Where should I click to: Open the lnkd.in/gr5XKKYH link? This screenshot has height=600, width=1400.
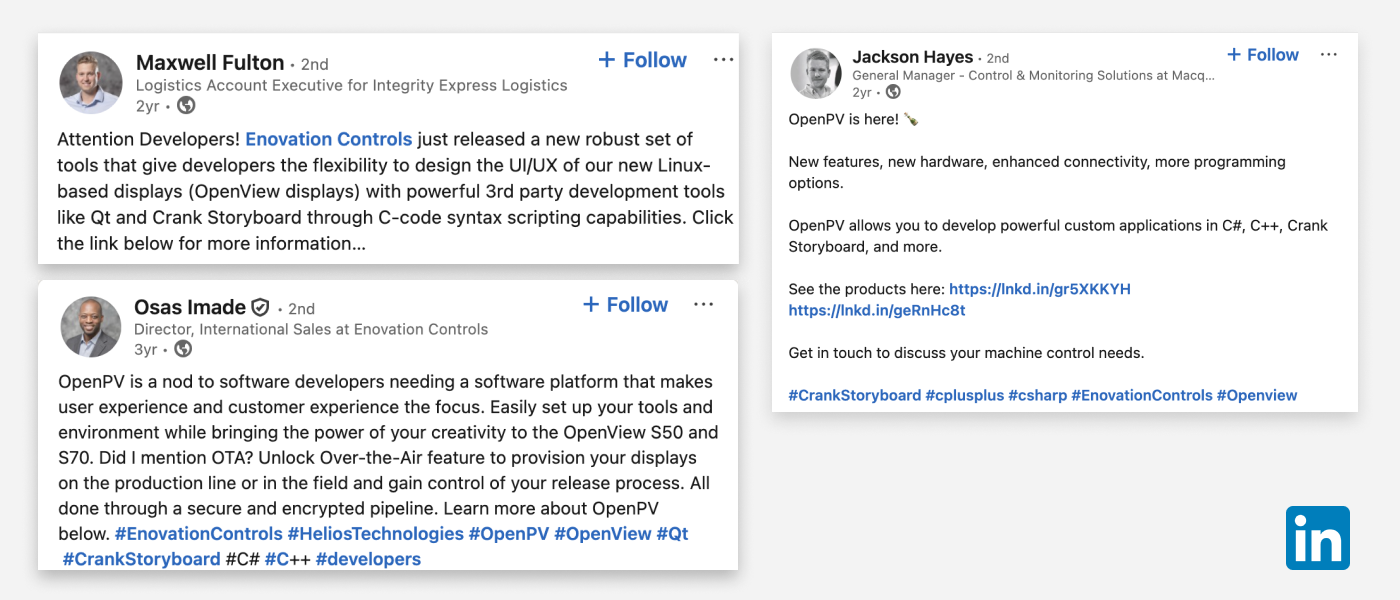pos(1040,289)
